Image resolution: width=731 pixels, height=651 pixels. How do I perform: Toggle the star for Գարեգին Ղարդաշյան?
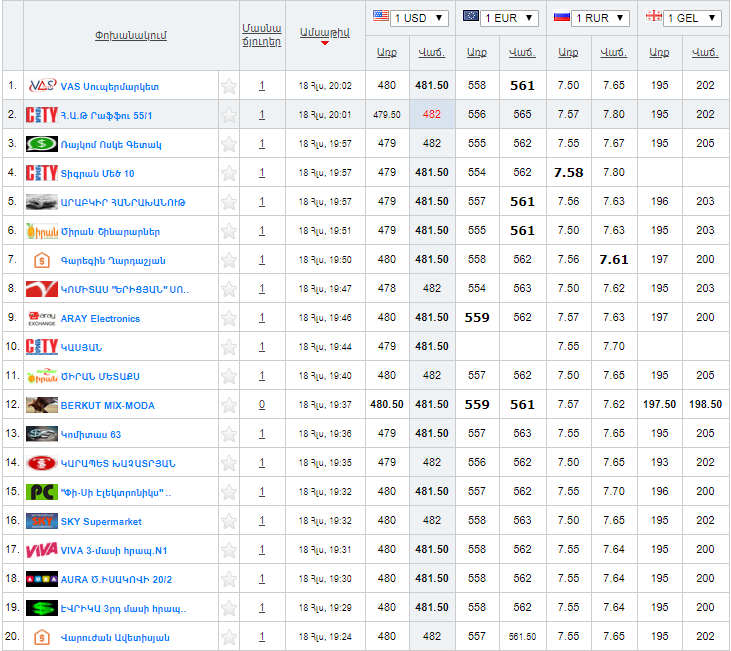click(x=229, y=260)
